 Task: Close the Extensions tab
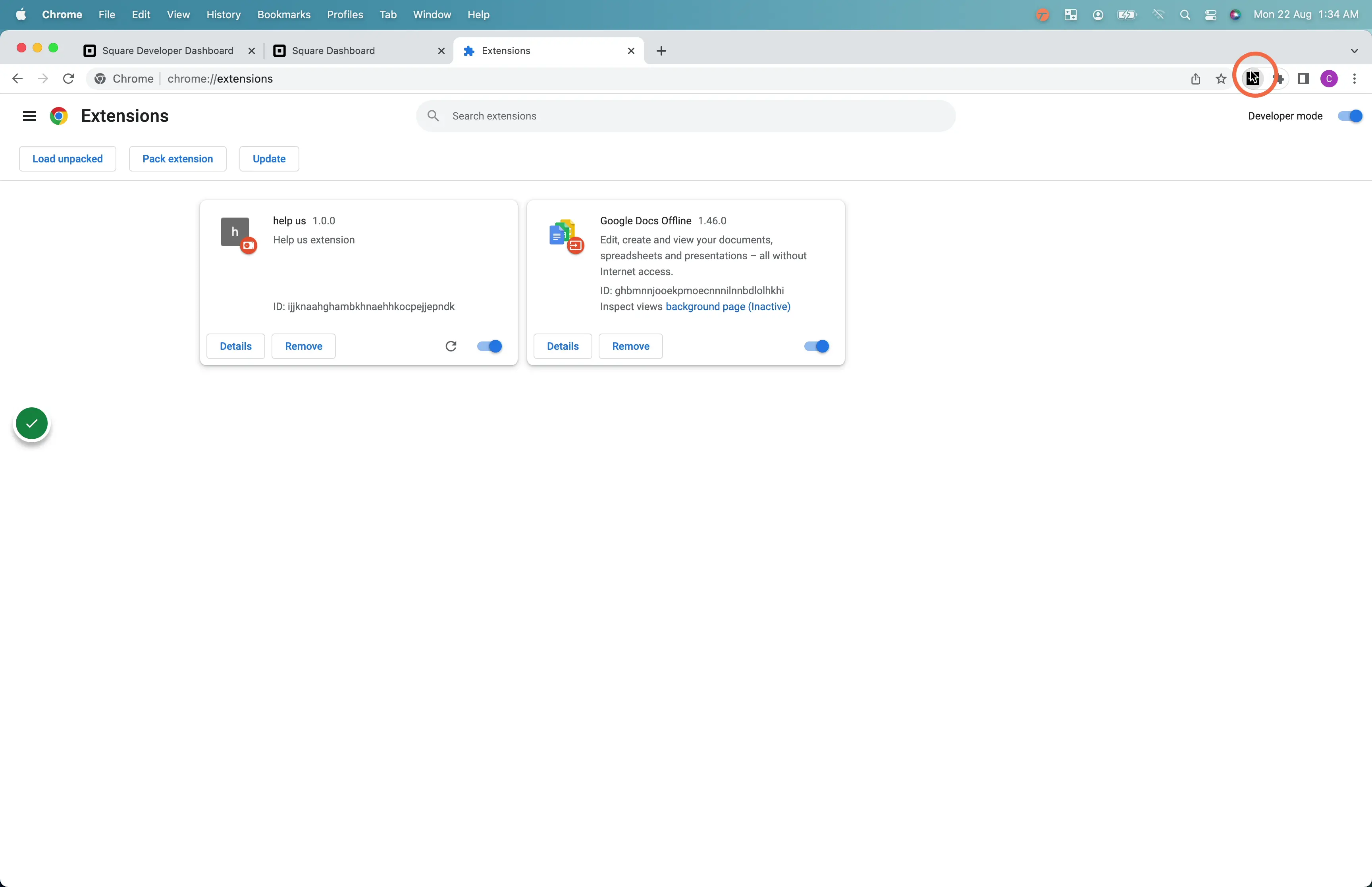pyautogui.click(x=631, y=51)
